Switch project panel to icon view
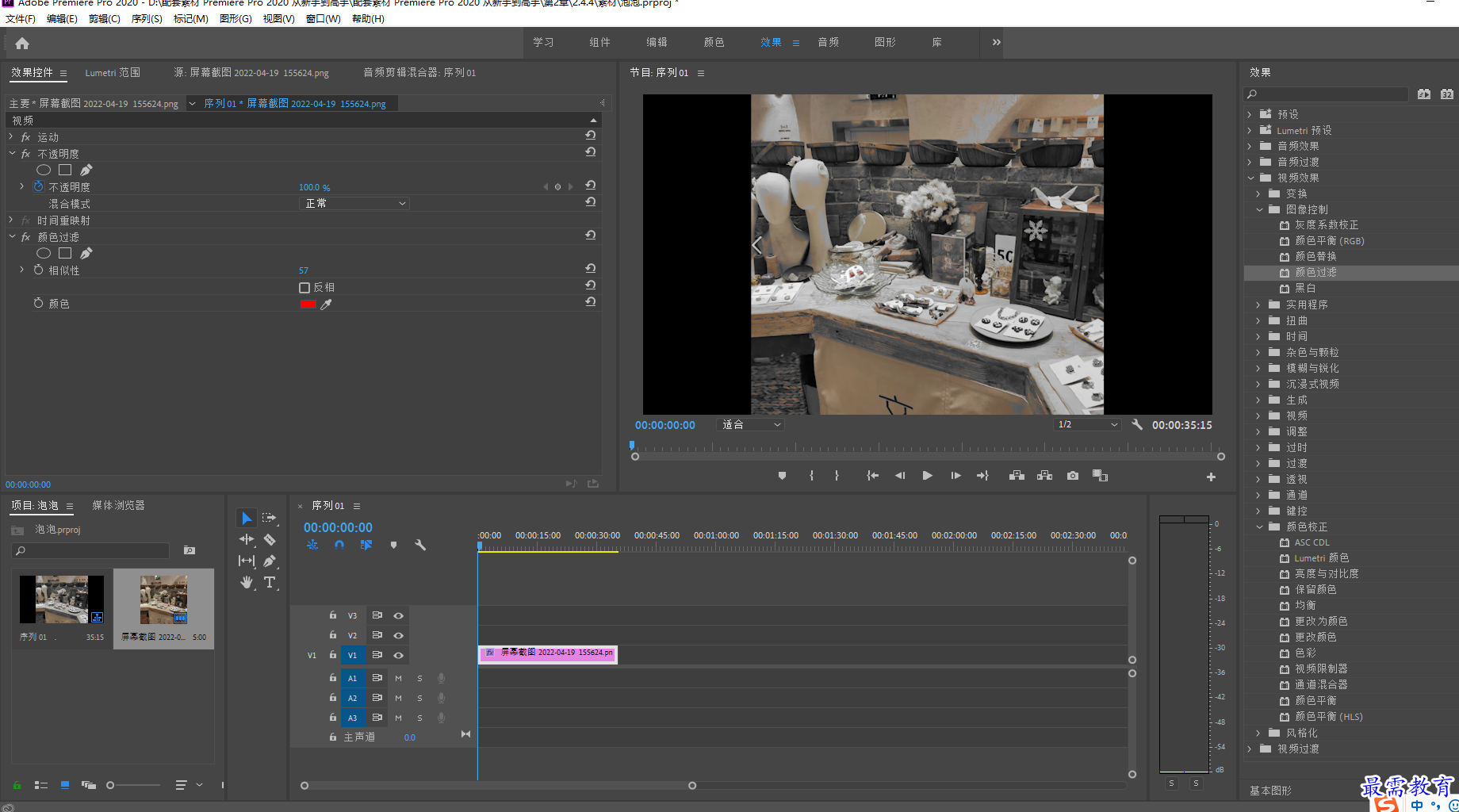1459x812 pixels. pyautogui.click(x=65, y=785)
